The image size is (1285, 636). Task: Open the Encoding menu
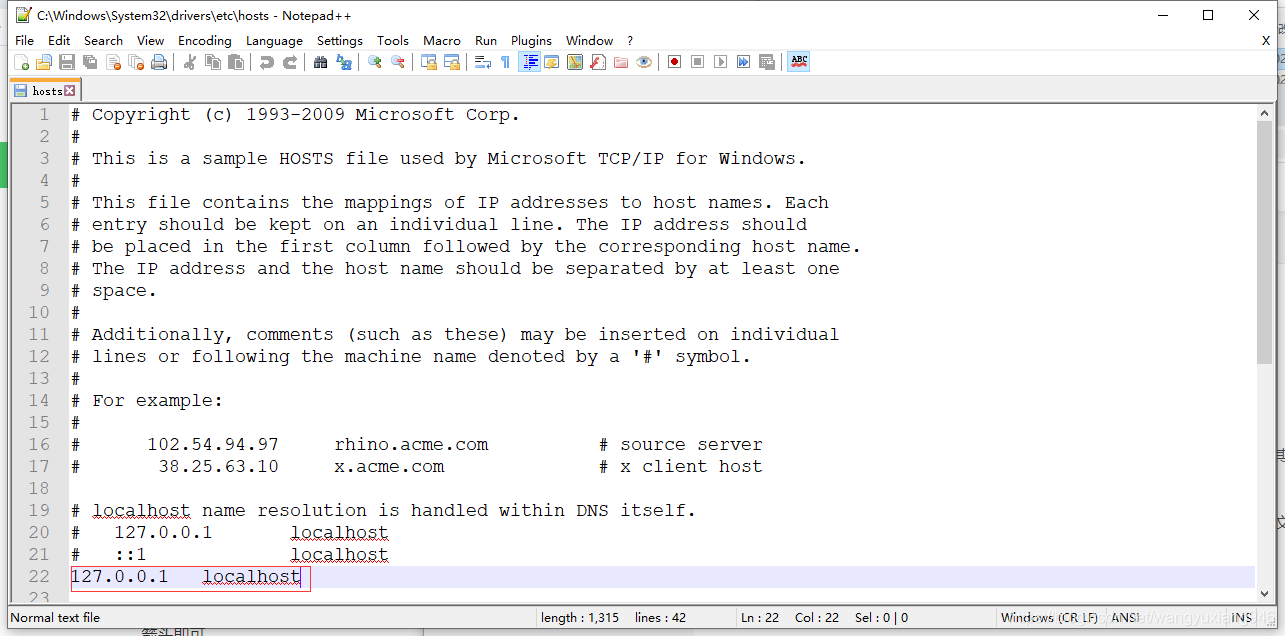pyautogui.click(x=205, y=41)
